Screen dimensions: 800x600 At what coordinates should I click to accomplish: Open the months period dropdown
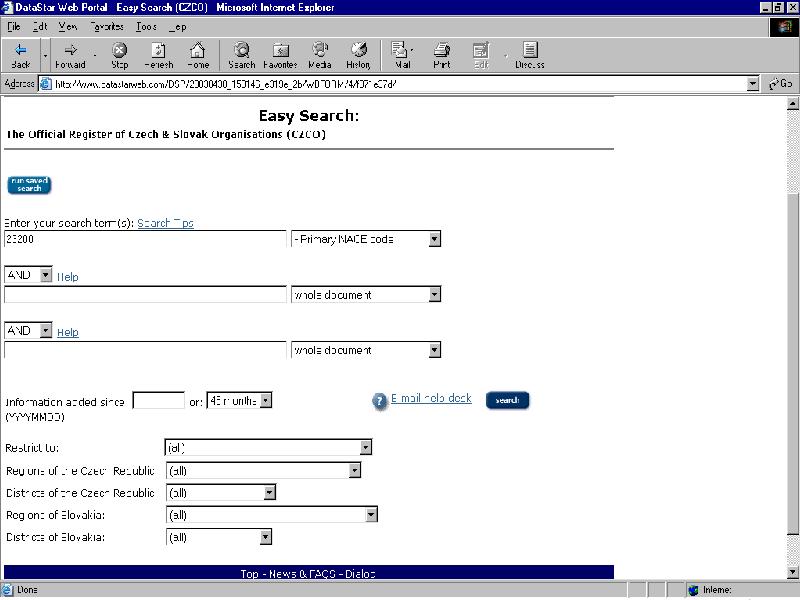(266, 401)
